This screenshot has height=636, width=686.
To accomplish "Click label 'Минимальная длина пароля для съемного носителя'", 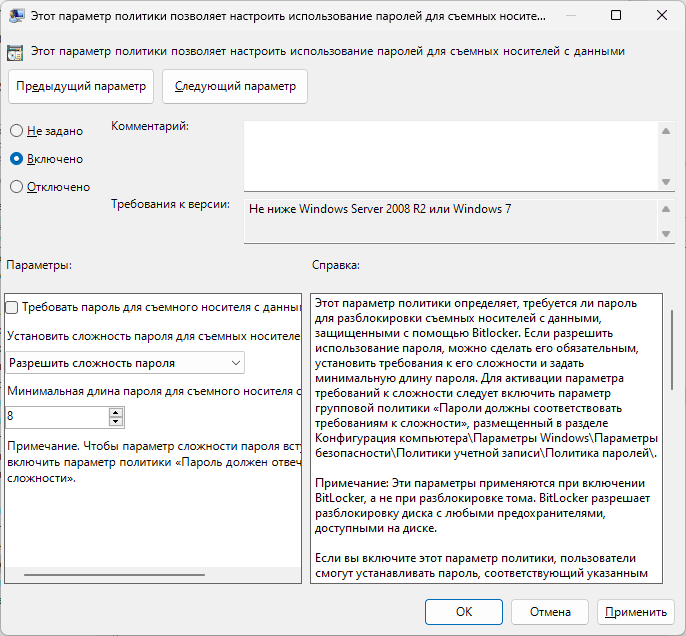I will (x=154, y=391).
